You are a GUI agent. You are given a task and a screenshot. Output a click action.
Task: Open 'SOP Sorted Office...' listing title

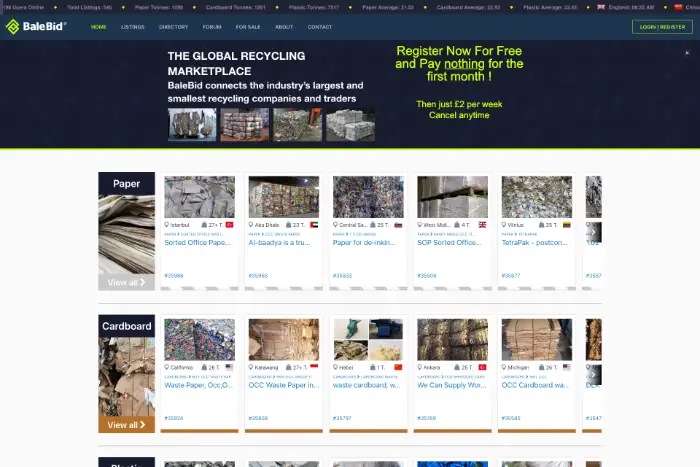(x=449, y=242)
